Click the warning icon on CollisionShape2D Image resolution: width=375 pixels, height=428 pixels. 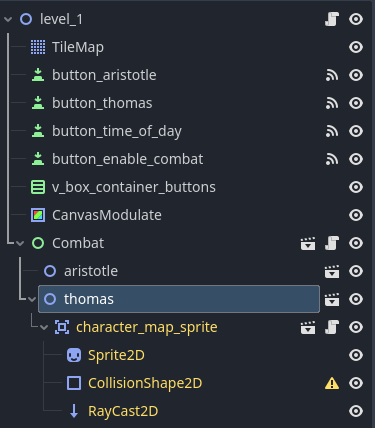(332, 383)
